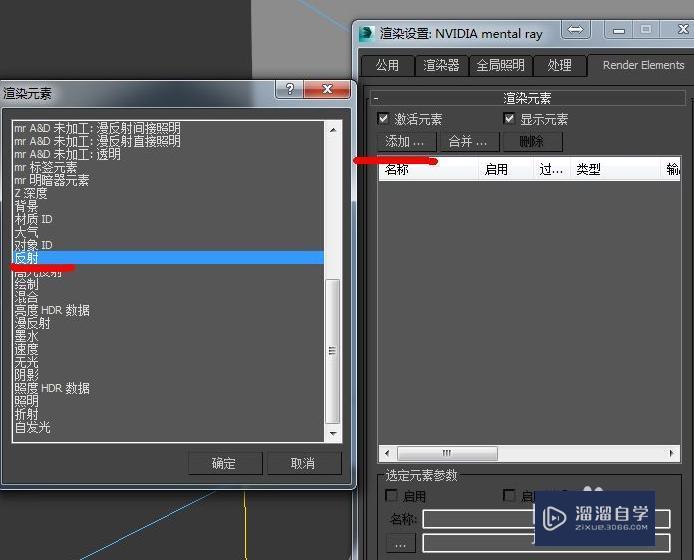Click the vertical scrollbar thumb in element list
Screen dimensions: 694x560
coord(332,351)
